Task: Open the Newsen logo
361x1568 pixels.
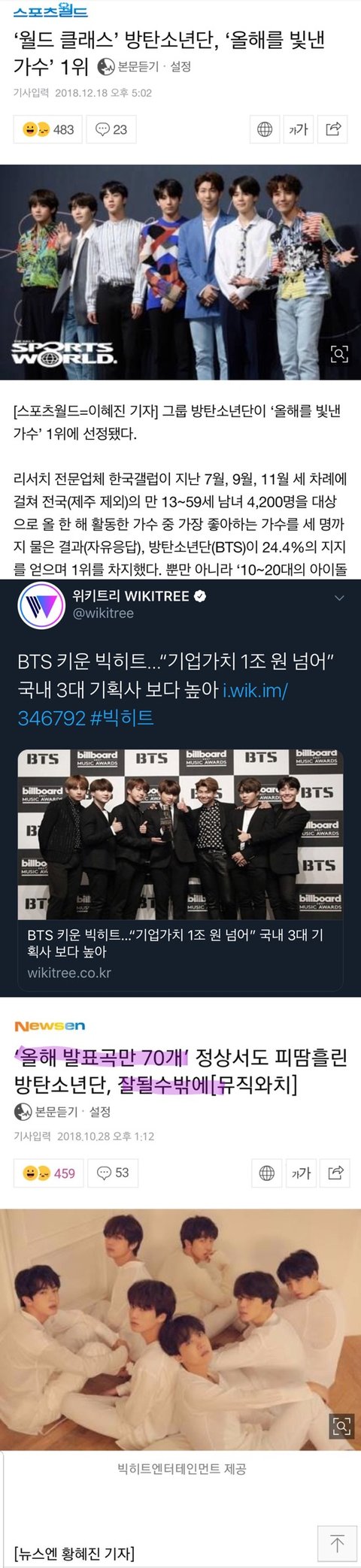Action: (50, 1026)
